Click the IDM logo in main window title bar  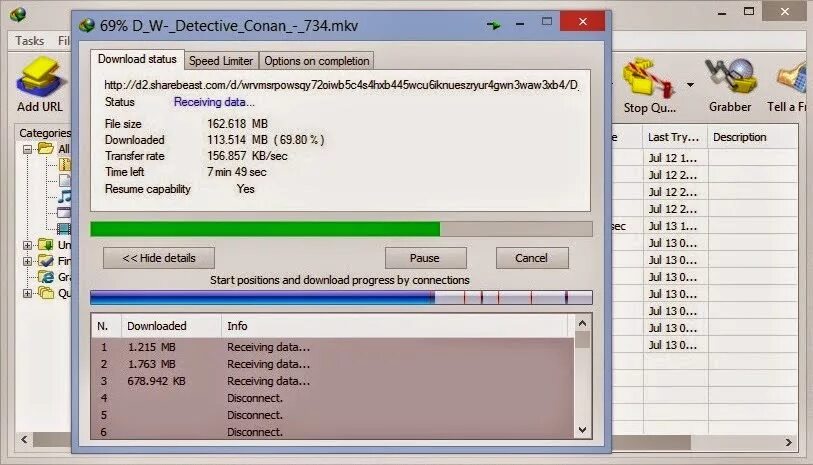point(18,14)
